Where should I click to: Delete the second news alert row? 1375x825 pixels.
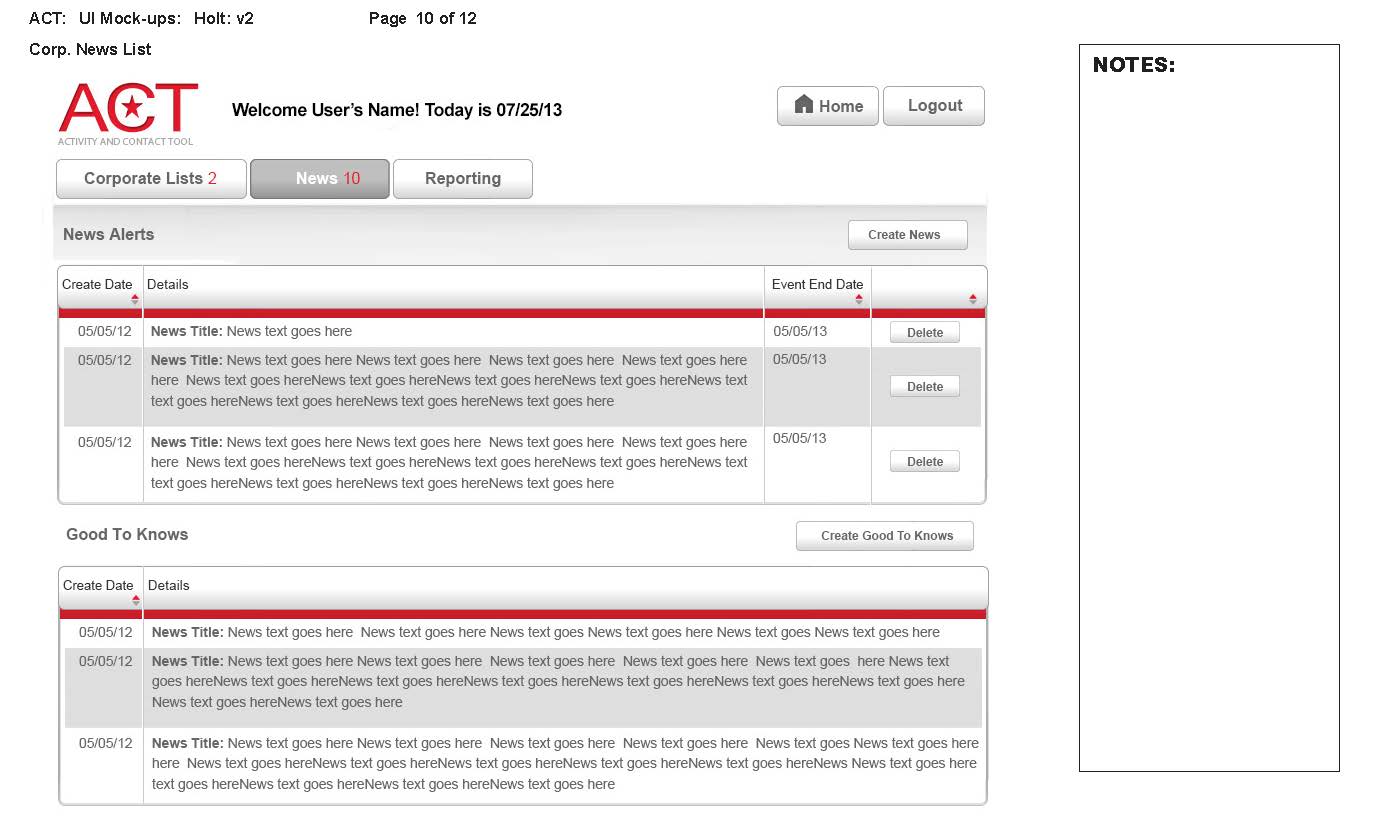tap(924, 387)
